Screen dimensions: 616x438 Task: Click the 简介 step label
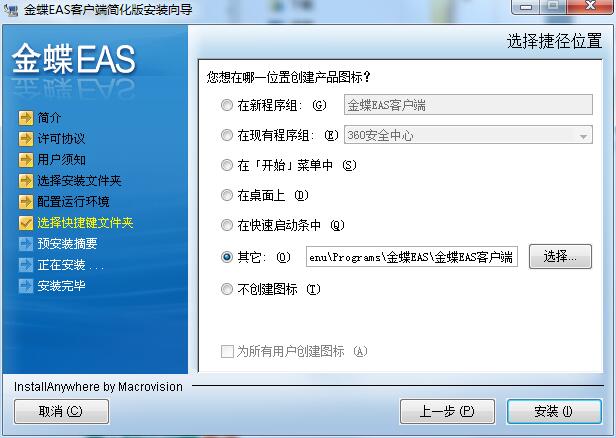tap(49, 117)
